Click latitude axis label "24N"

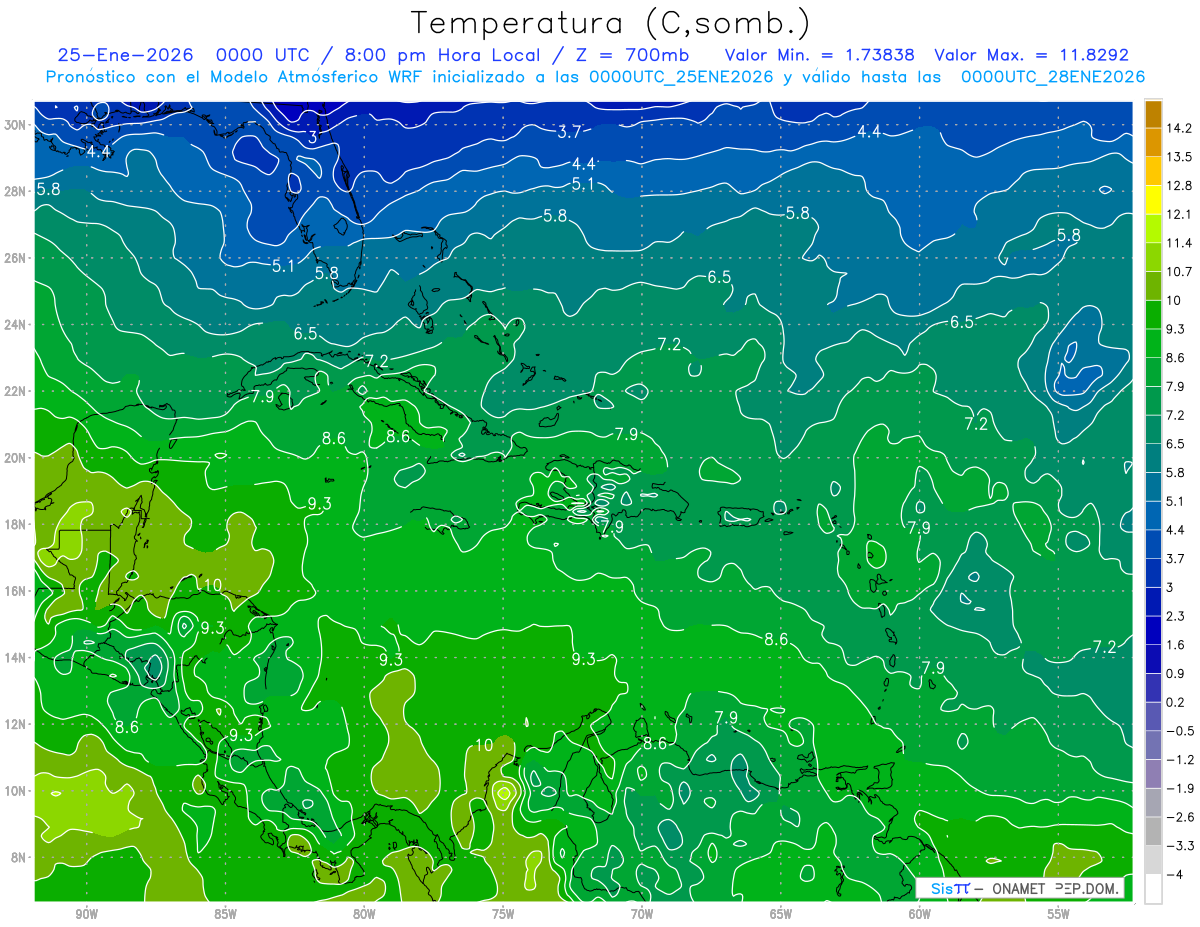click(16, 324)
